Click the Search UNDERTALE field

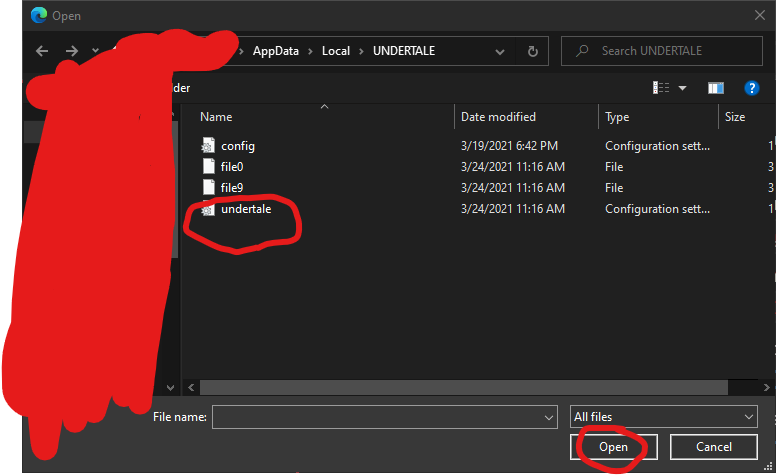[662, 51]
